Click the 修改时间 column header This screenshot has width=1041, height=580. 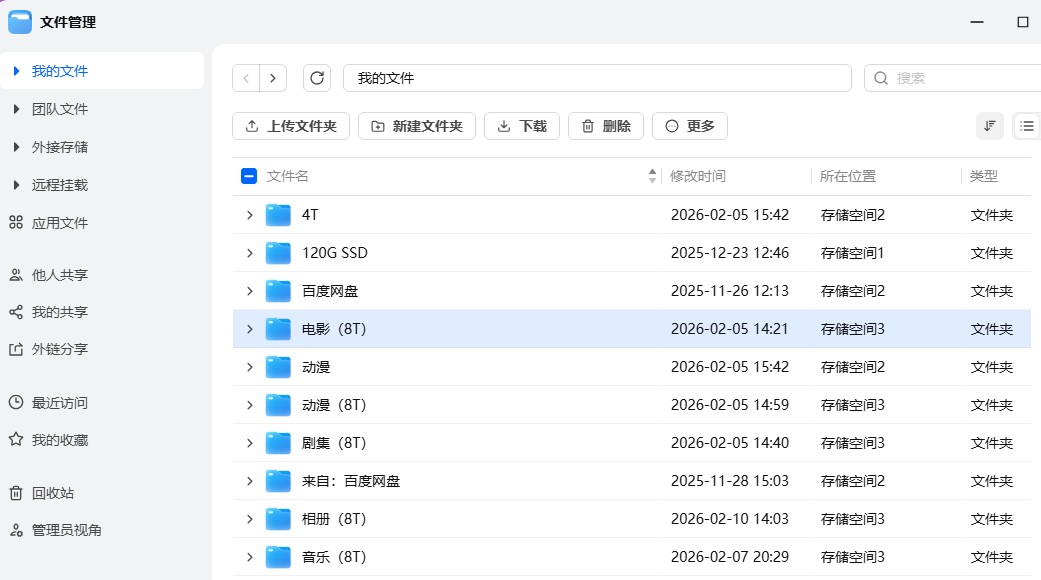(698, 176)
